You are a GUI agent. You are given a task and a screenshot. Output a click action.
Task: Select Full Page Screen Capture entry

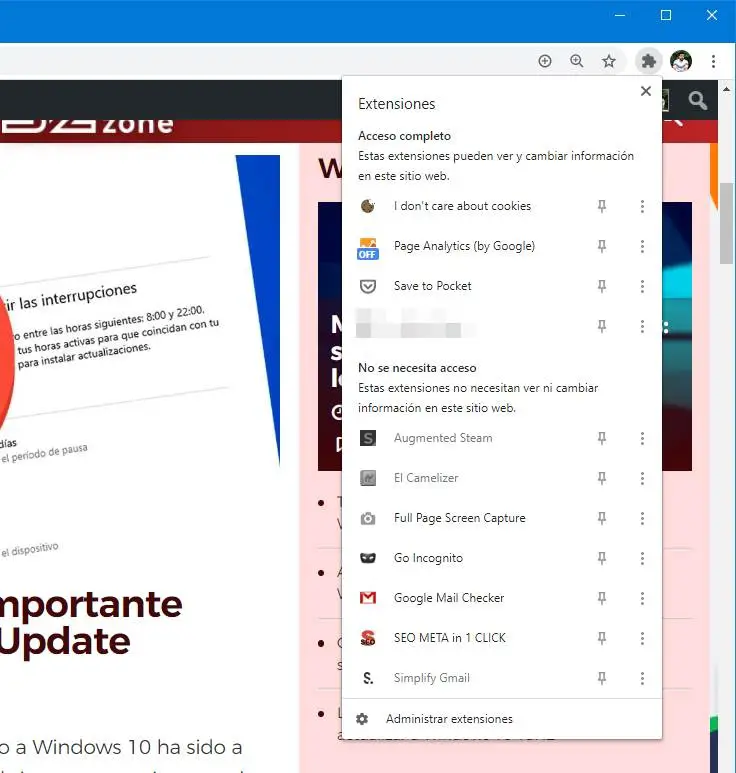point(459,518)
